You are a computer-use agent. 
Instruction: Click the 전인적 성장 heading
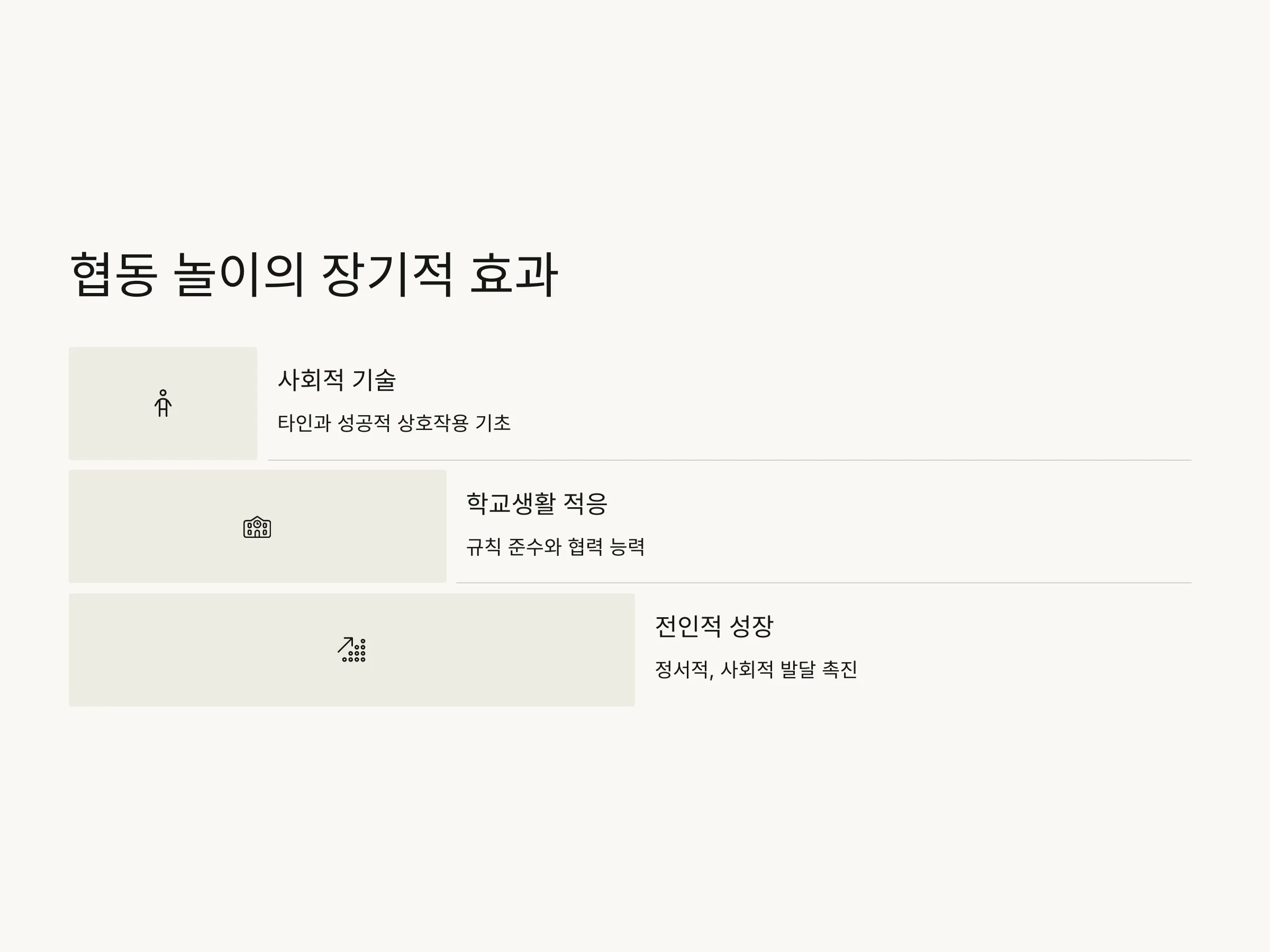[714, 626]
